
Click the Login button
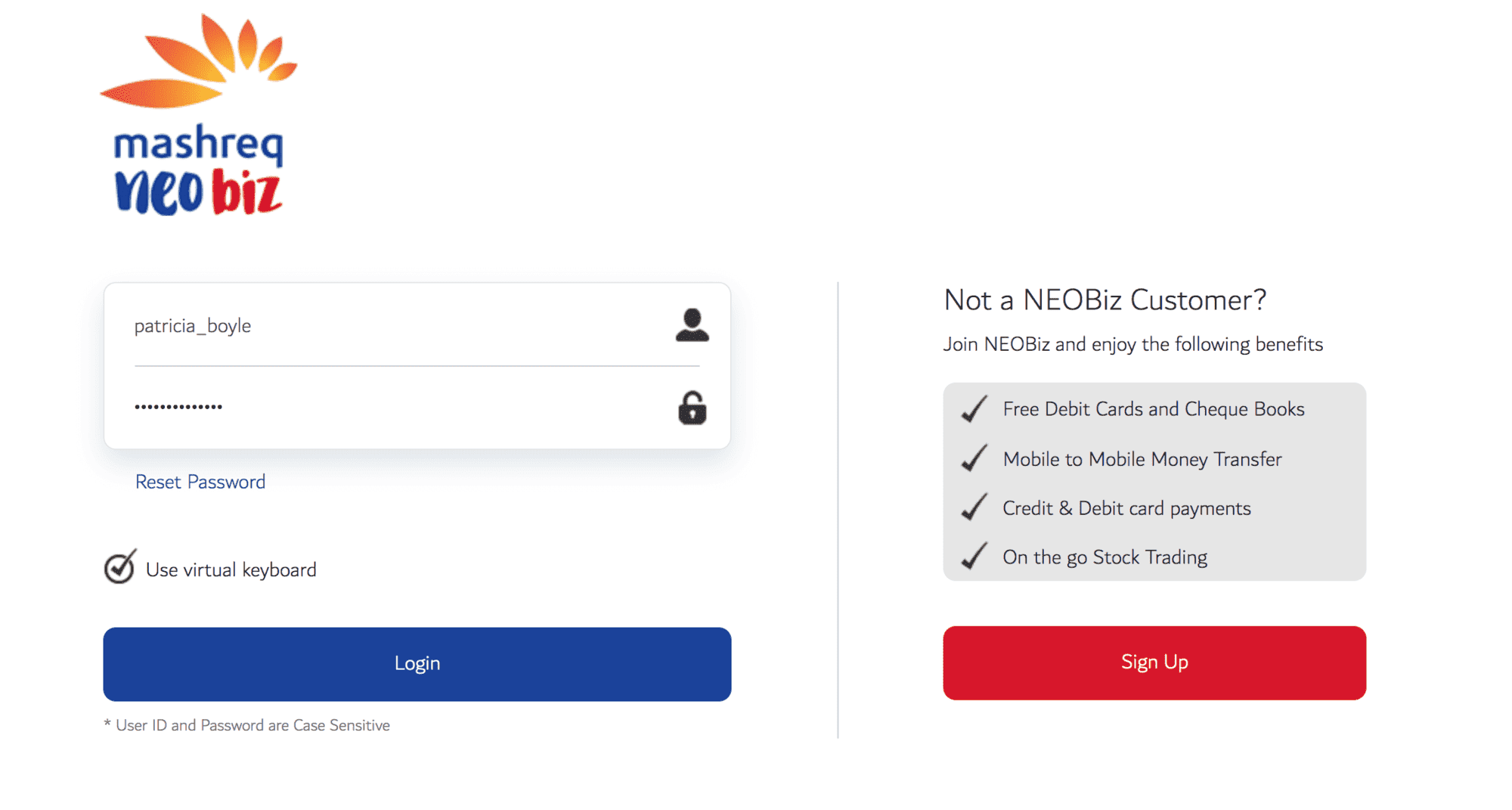click(417, 663)
